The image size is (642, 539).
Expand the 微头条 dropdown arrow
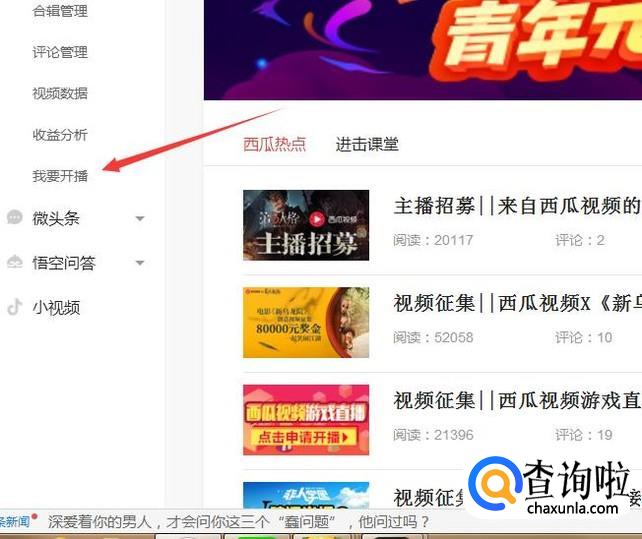point(140,219)
